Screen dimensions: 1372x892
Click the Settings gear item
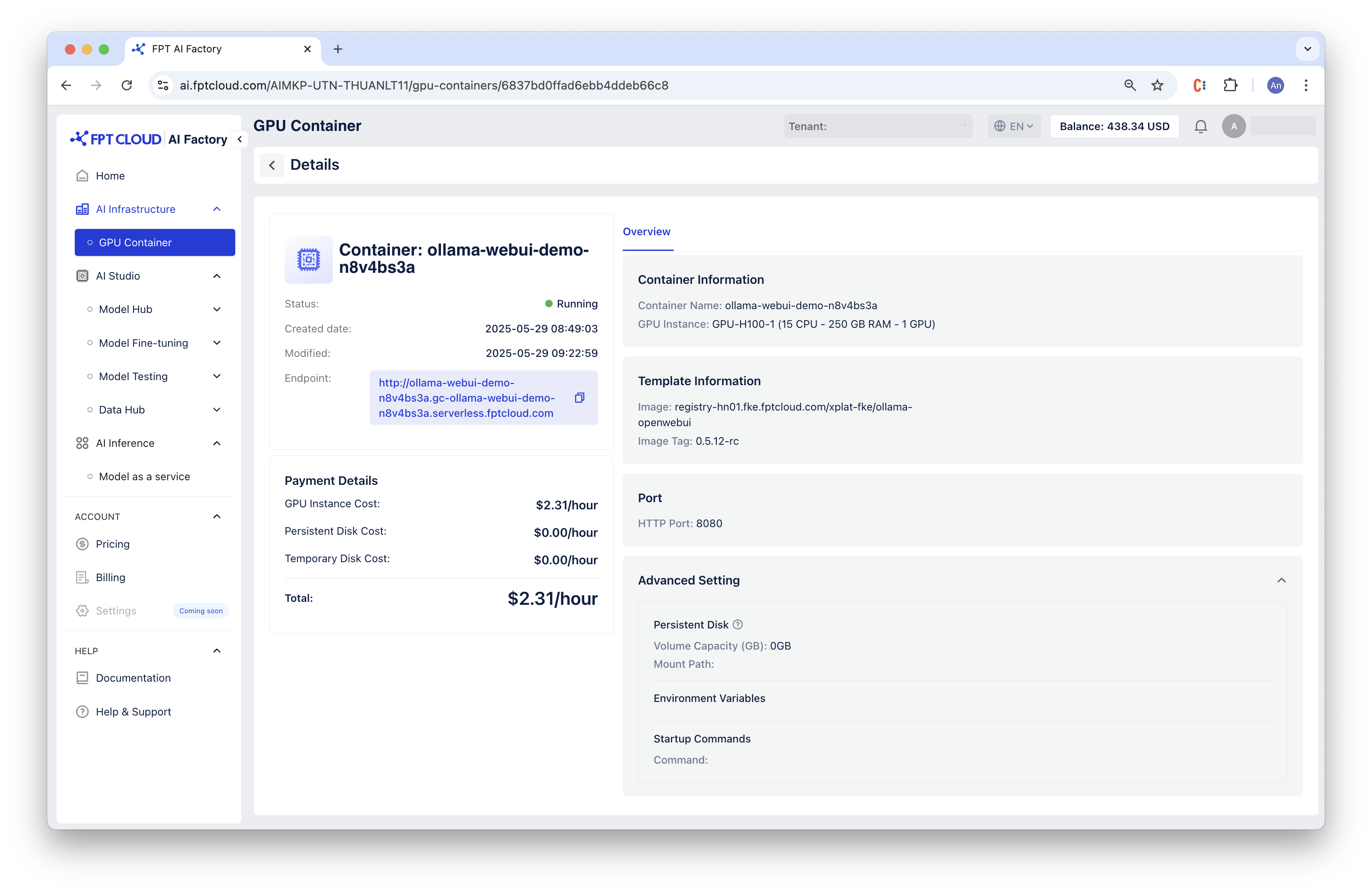(x=82, y=611)
